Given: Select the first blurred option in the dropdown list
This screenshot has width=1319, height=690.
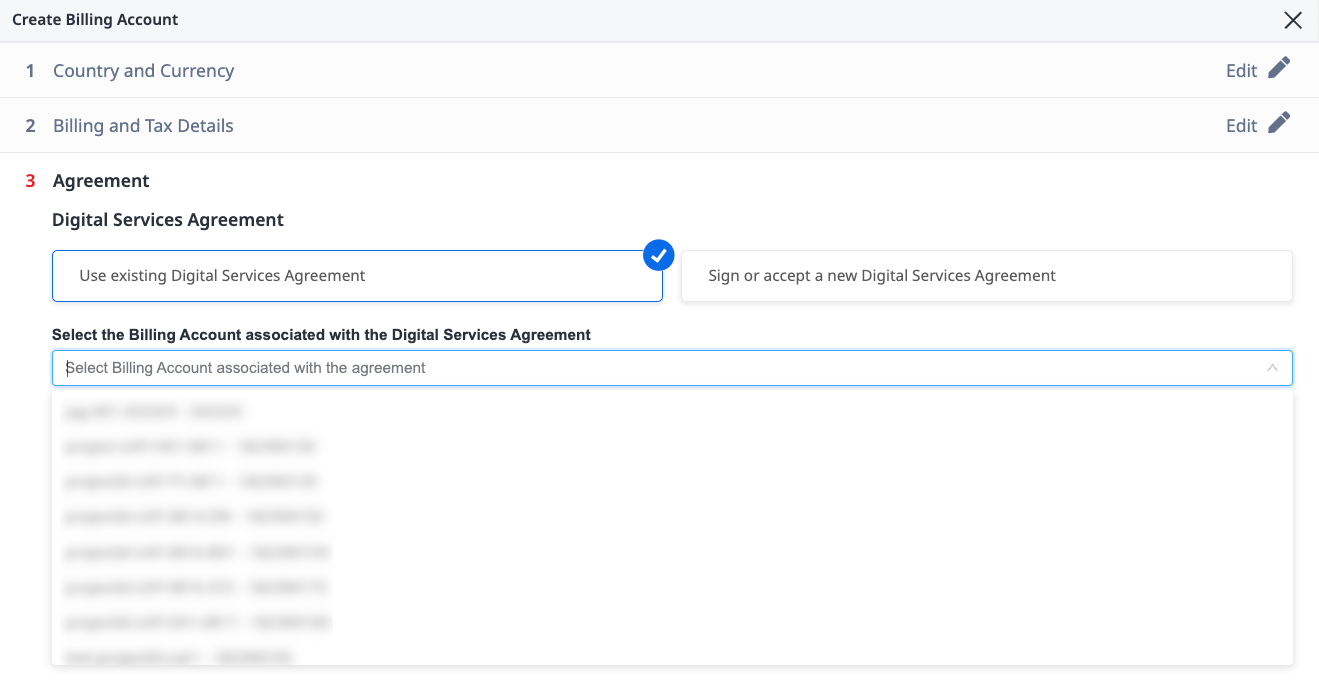Looking at the screenshot, I should coord(154,411).
